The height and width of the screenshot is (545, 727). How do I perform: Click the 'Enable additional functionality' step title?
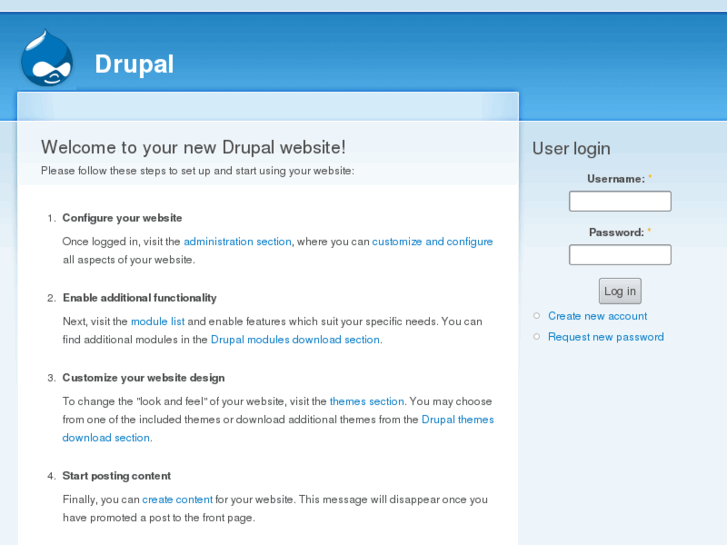click(x=140, y=298)
